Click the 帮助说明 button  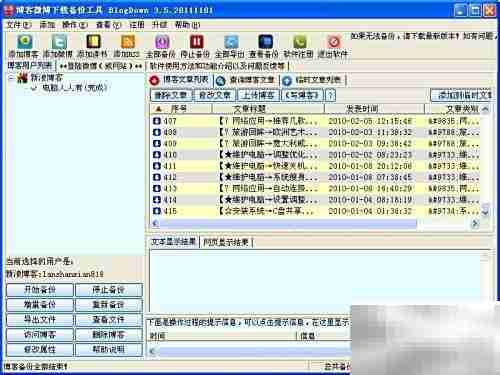tap(109, 349)
